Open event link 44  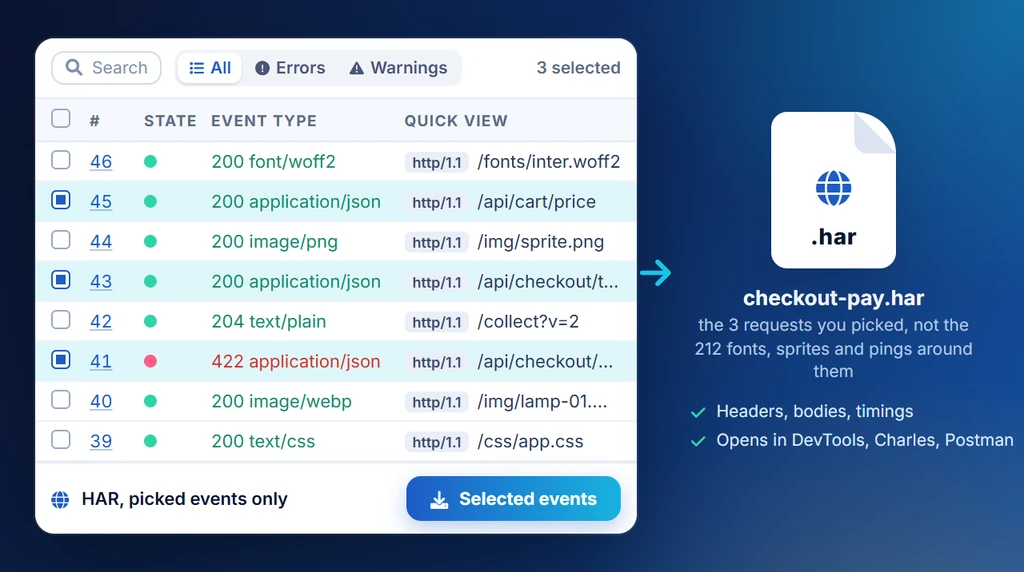point(101,242)
